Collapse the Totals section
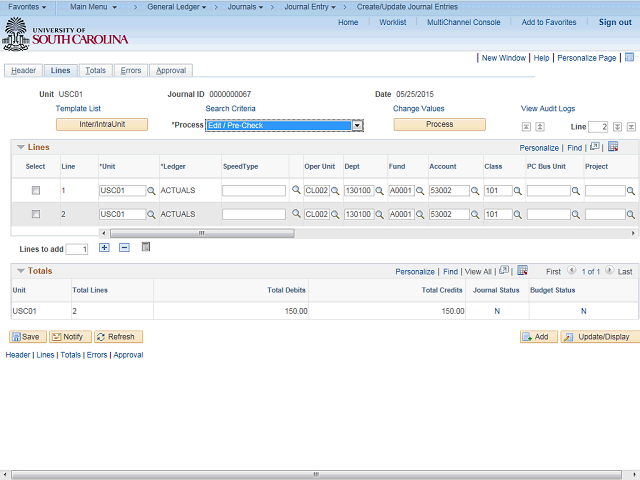The width and height of the screenshot is (640, 480). pos(20,271)
